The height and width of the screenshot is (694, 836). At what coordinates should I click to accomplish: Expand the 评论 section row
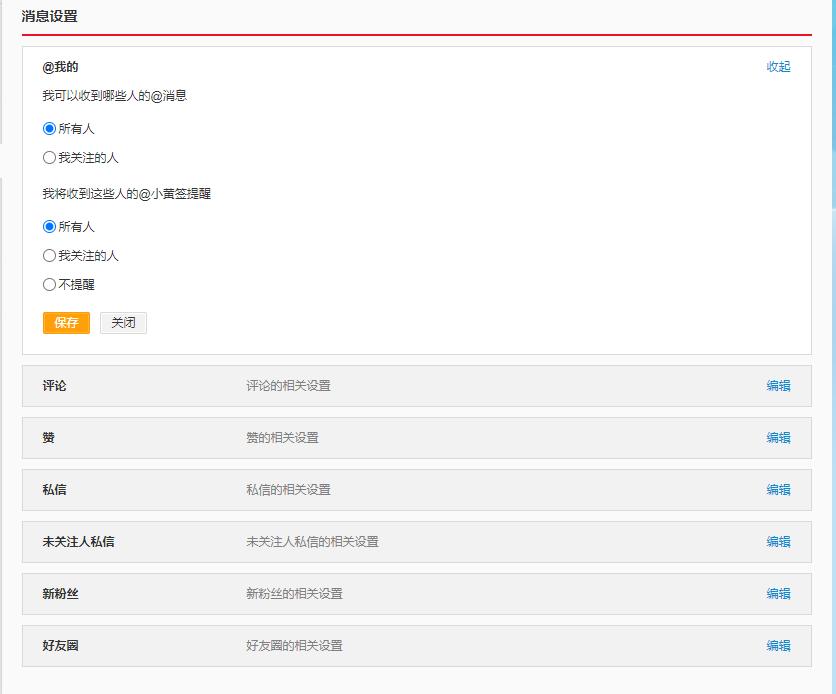(400, 385)
